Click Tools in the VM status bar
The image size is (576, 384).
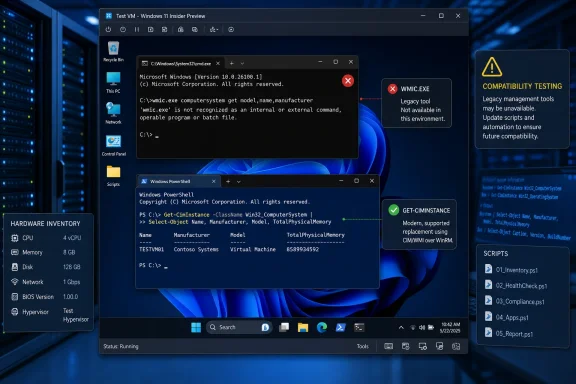click(363, 346)
